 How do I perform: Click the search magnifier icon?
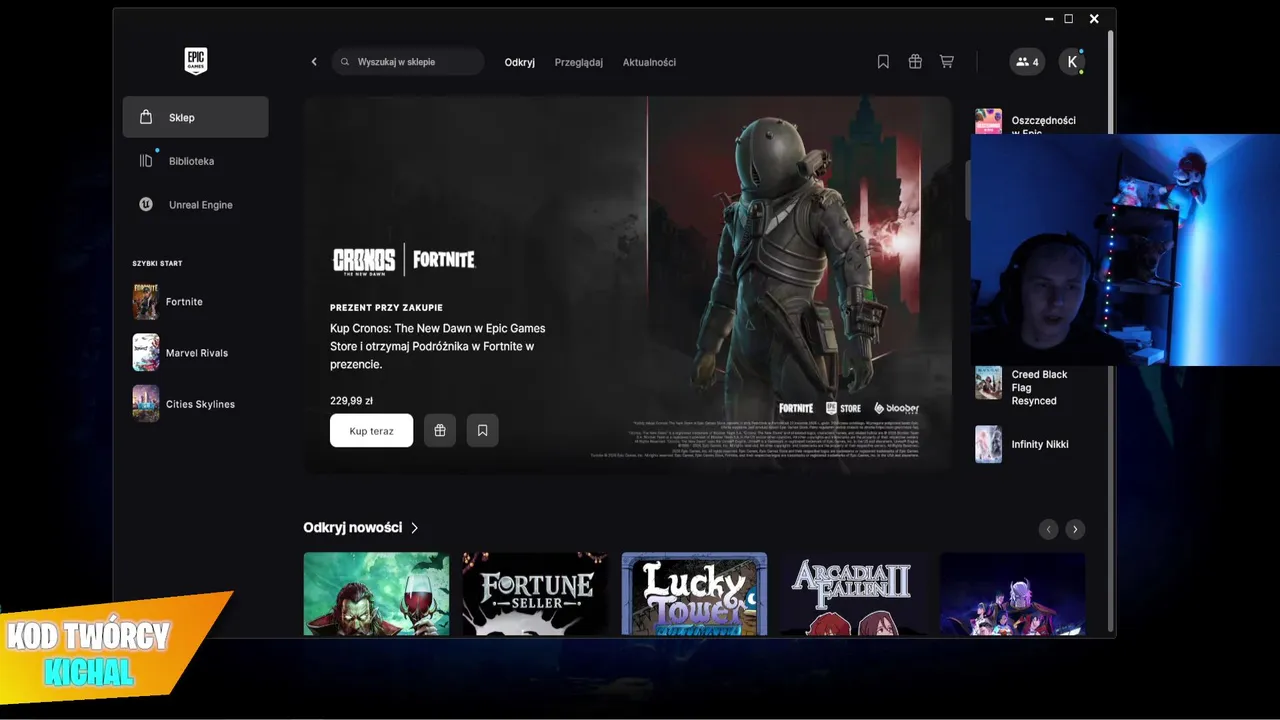(x=346, y=62)
